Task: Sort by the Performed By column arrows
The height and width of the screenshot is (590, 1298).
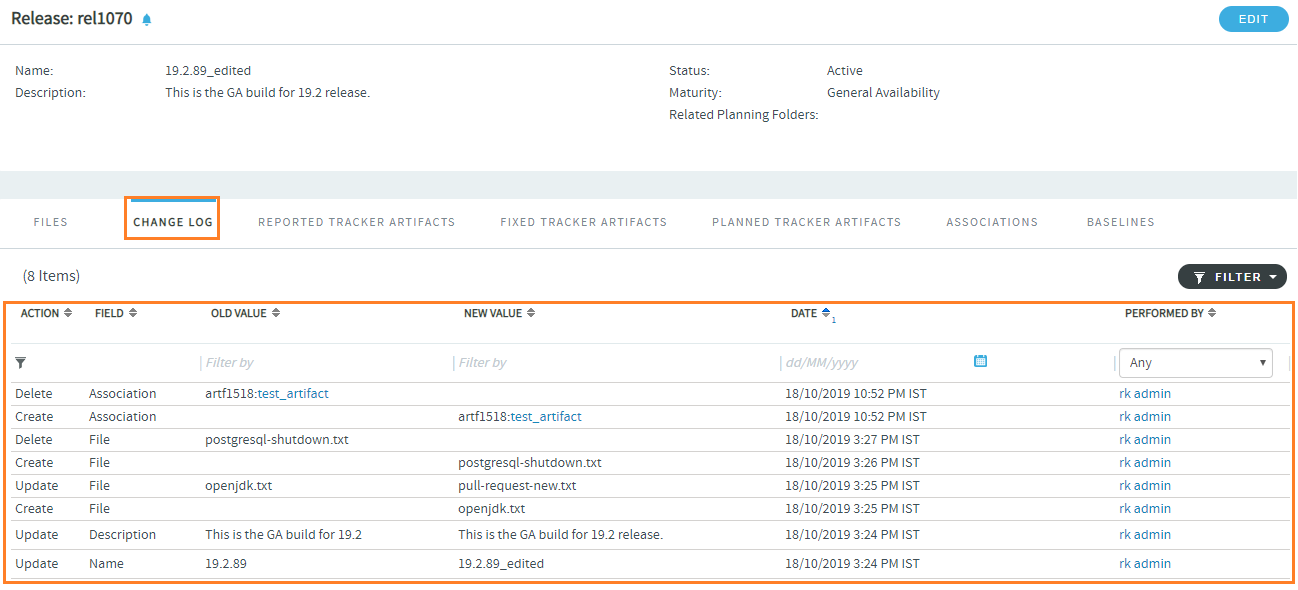Action: tap(1212, 313)
